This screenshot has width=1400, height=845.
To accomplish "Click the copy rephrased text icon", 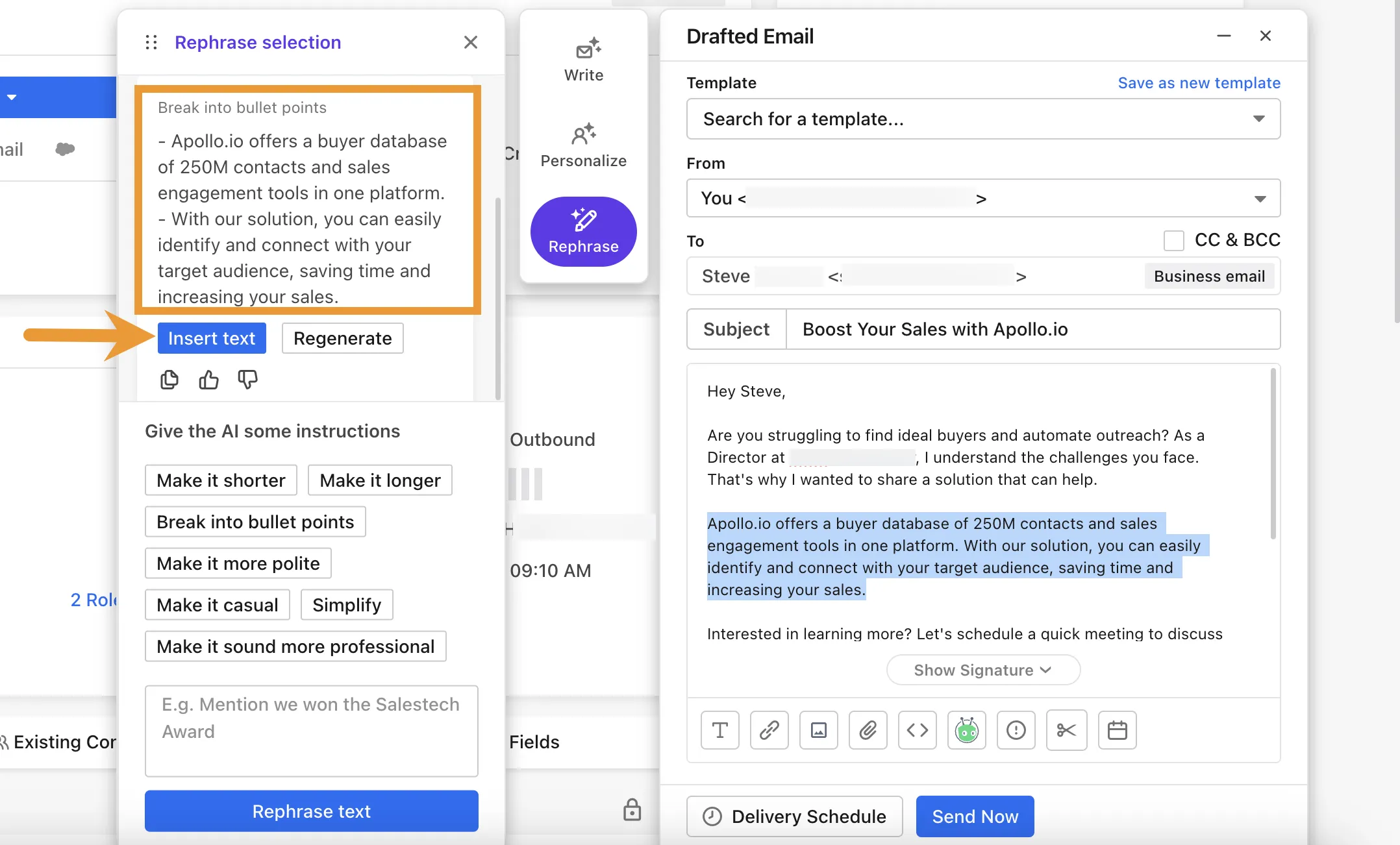I will (x=169, y=380).
